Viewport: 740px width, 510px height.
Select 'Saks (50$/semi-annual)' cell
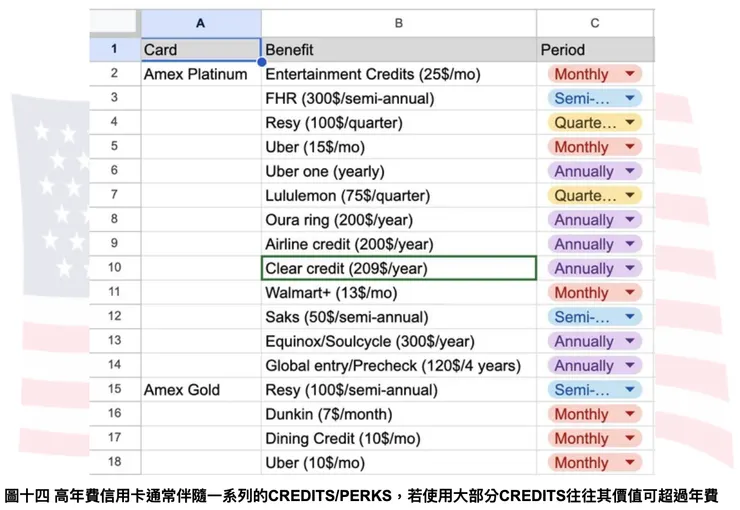point(399,317)
